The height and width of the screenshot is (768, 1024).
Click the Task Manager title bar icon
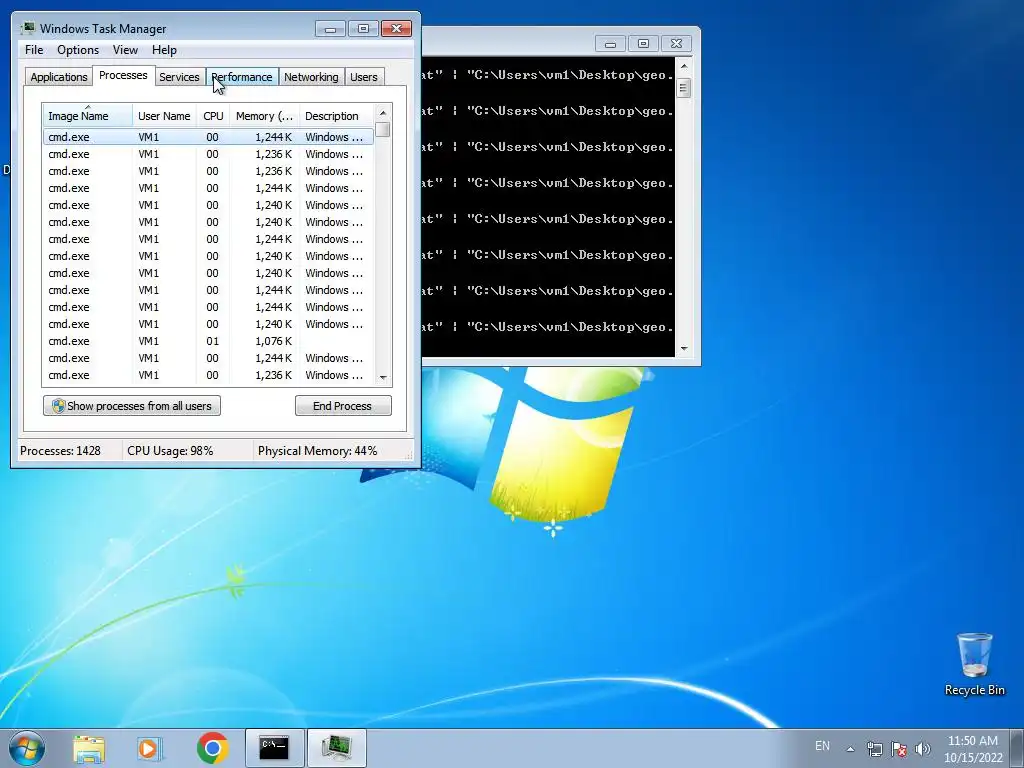(27, 28)
